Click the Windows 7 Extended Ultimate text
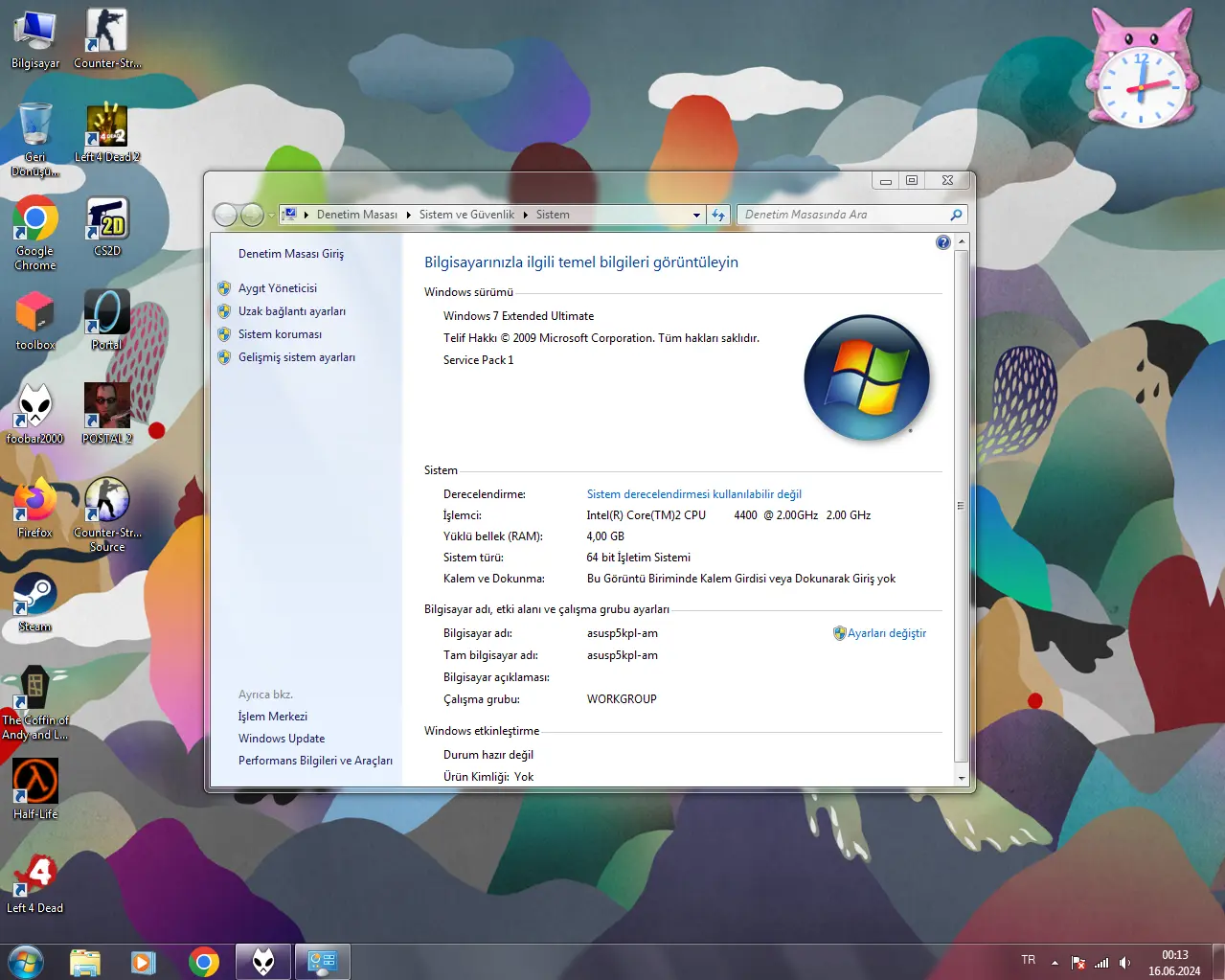This screenshot has width=1225, height=980. 518,316
